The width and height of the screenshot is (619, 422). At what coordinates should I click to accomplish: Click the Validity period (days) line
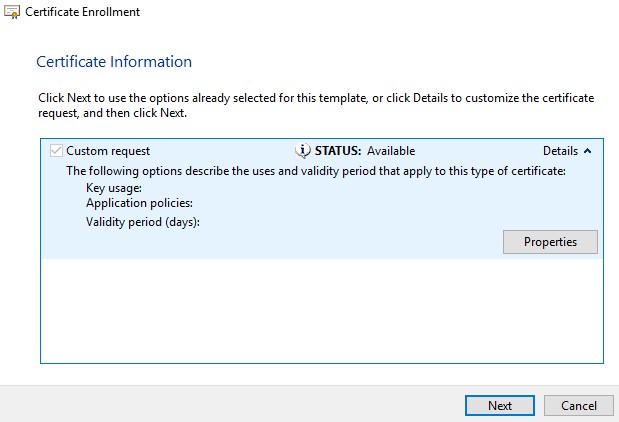click(x=143, y=222)
